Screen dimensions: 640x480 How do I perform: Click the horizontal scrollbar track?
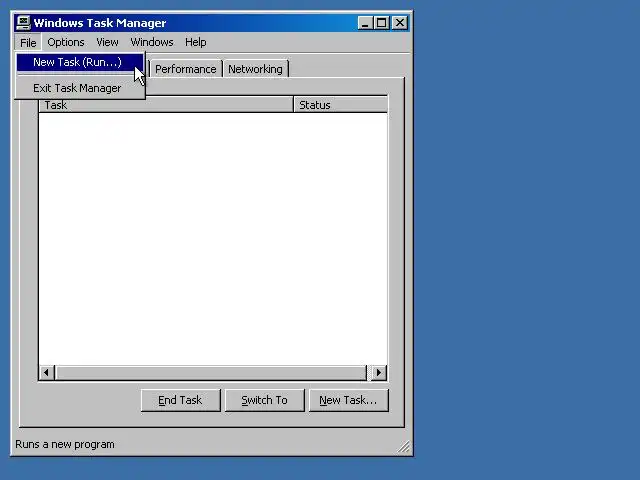tap(211, 373)
